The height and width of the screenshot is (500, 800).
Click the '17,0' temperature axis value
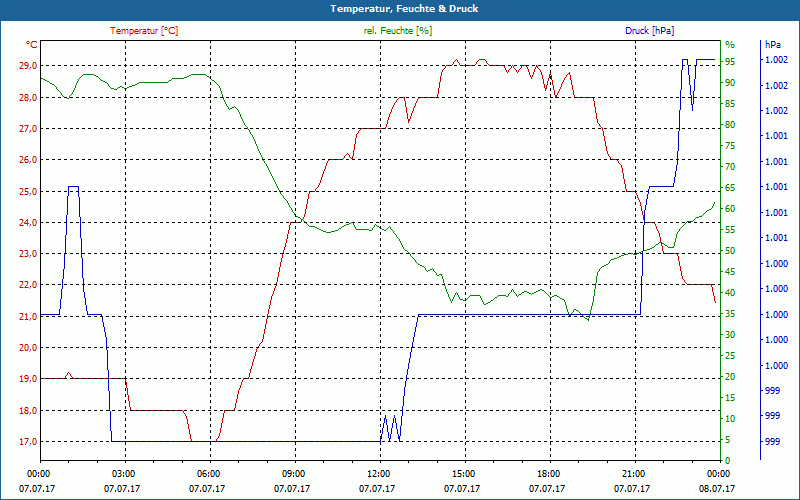(x=29, y=441)
